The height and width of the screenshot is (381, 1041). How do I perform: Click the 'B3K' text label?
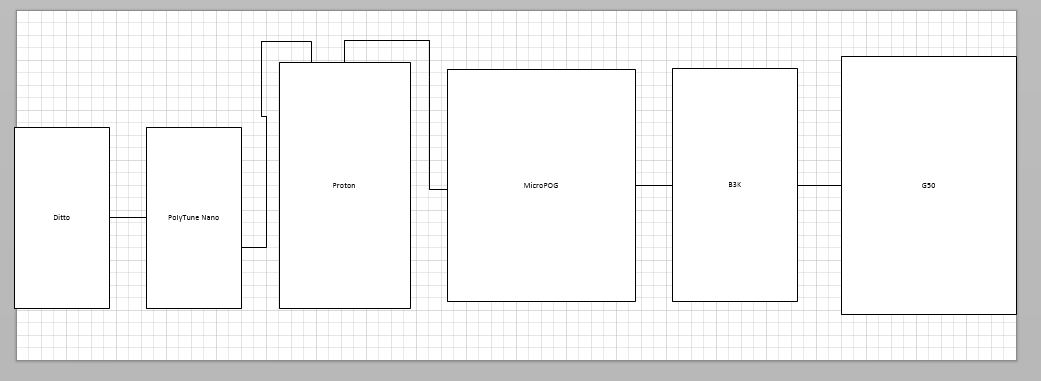click(734, 185)
